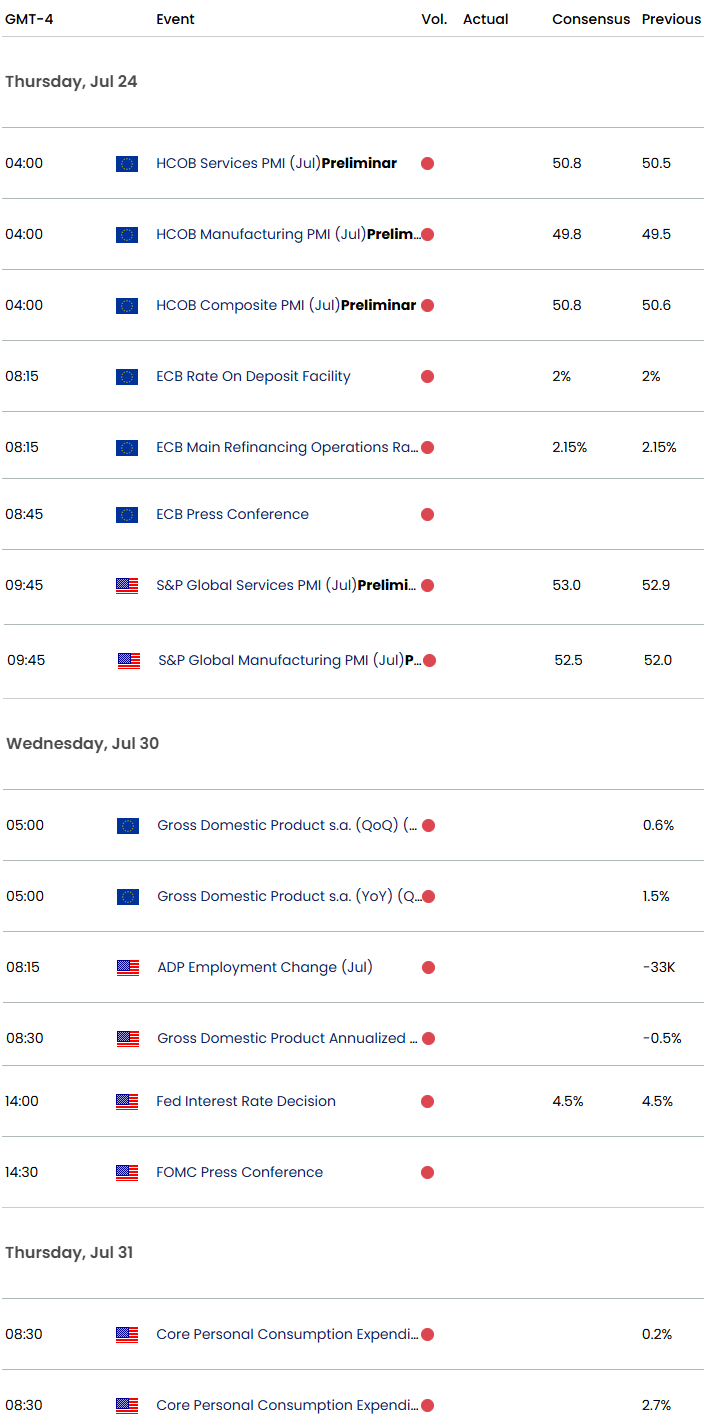Click the Consensus column header

point(591,19)
